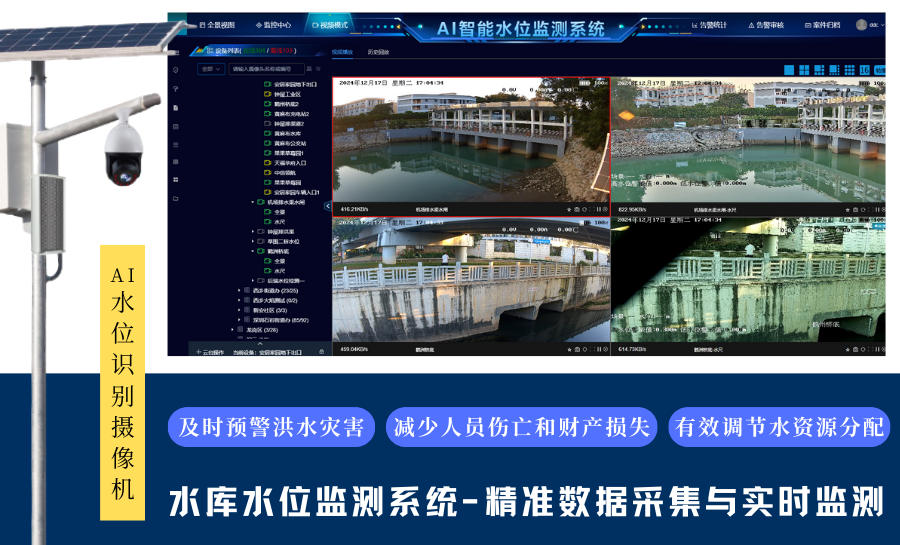Image resolution: width=900 pixels, height=545 pixels.
Task: Expand the 后瑞水位检测 tree node
Action: pos(253,281)
